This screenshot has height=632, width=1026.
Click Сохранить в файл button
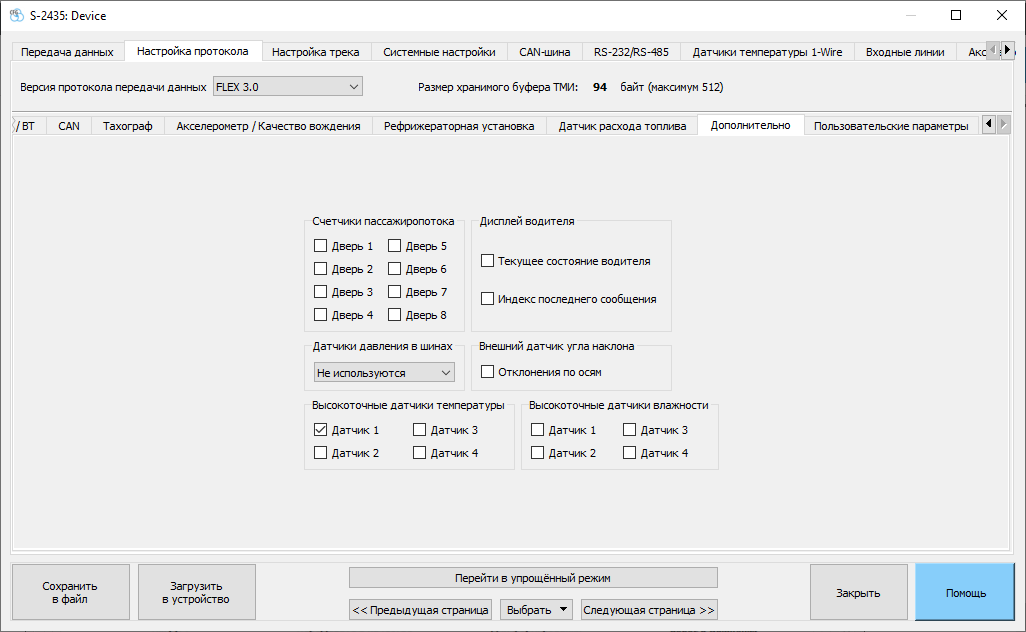pos(70,593)
